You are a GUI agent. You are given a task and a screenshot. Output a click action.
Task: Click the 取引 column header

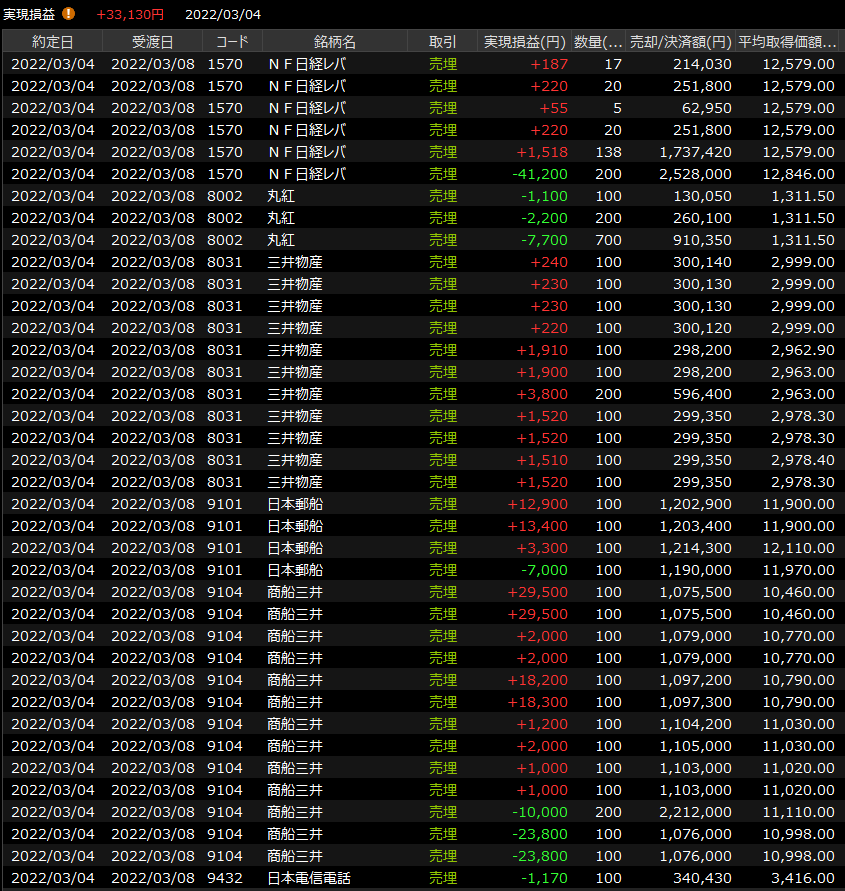(442, 42)
